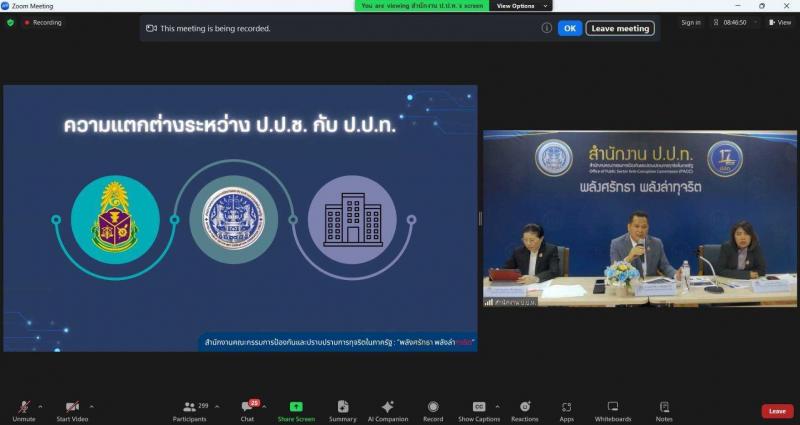
Task: Click the shared slide screen
Action: (x=240, y=218)
